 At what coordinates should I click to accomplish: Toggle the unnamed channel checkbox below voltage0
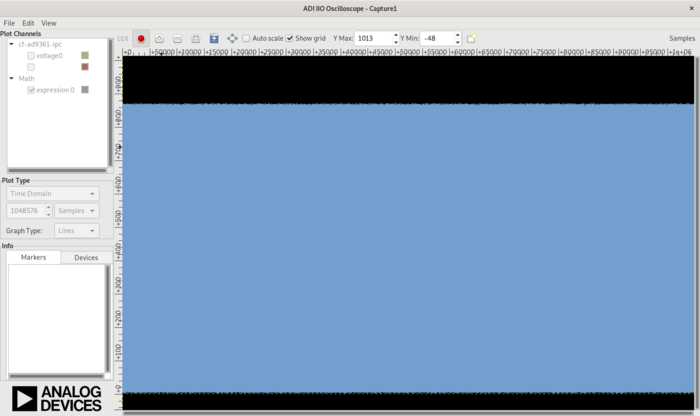coord(31,67)
